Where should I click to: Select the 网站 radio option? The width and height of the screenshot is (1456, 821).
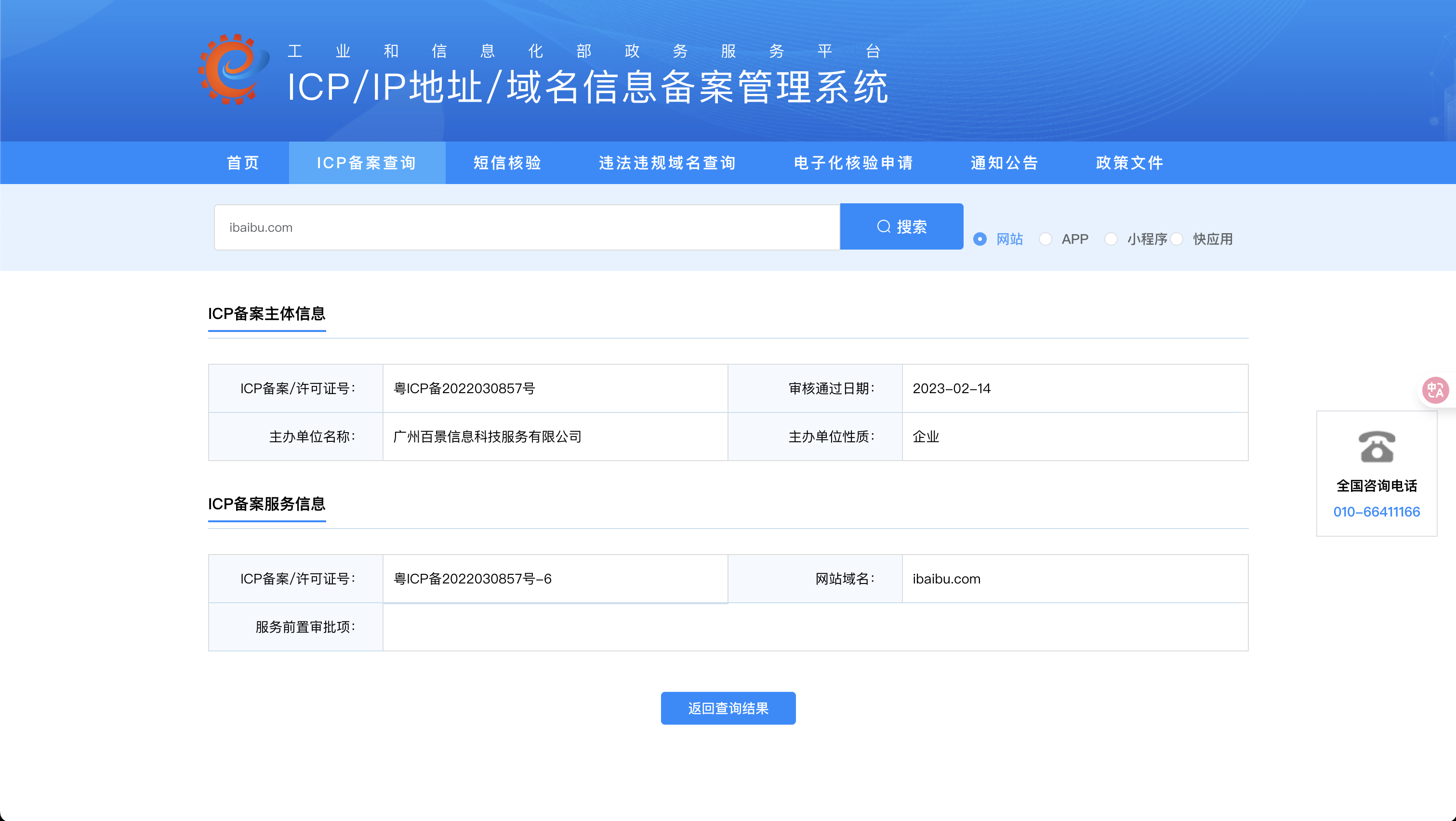(x=980, y=239)
